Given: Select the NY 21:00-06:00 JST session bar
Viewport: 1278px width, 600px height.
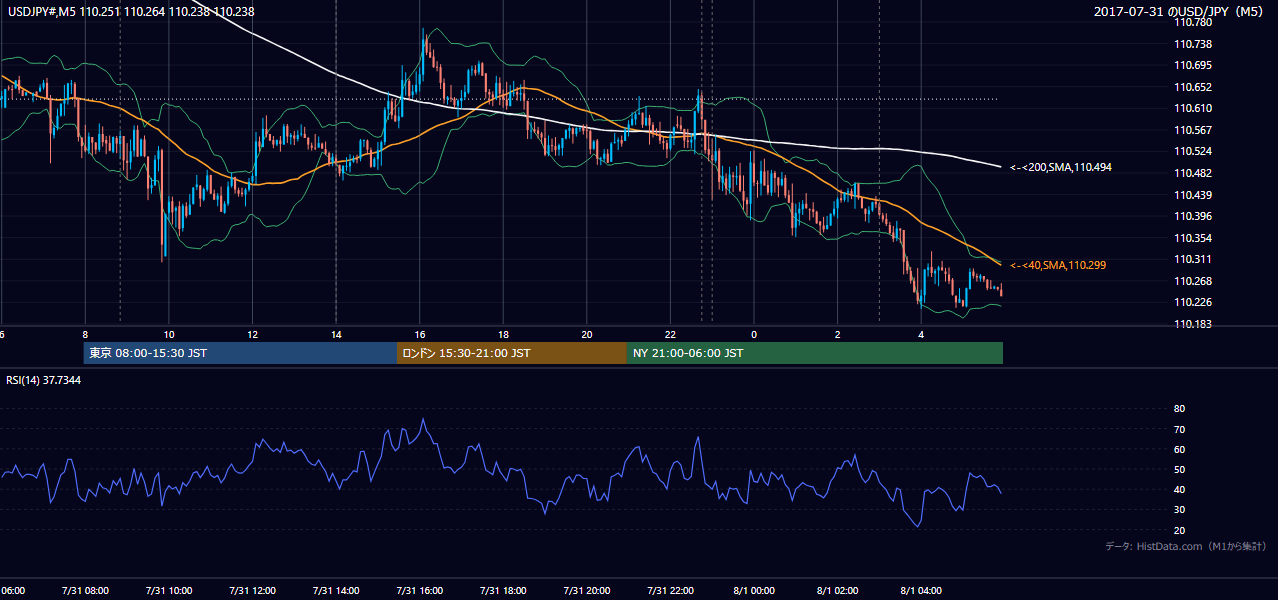Looking at the screenshot, I should [x=815, y=353].
